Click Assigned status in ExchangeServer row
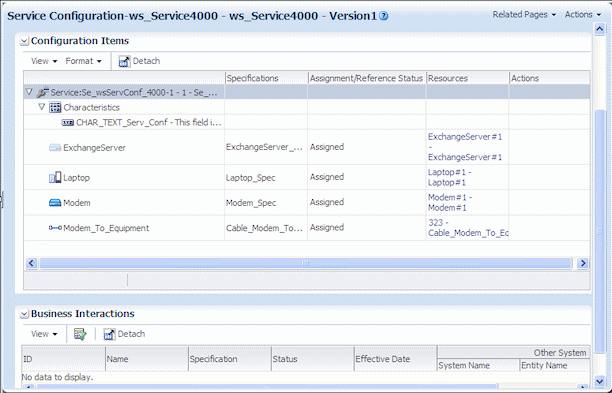Image resolution: width=612 pixels, height=393 pixels. [x=327, y=147]
